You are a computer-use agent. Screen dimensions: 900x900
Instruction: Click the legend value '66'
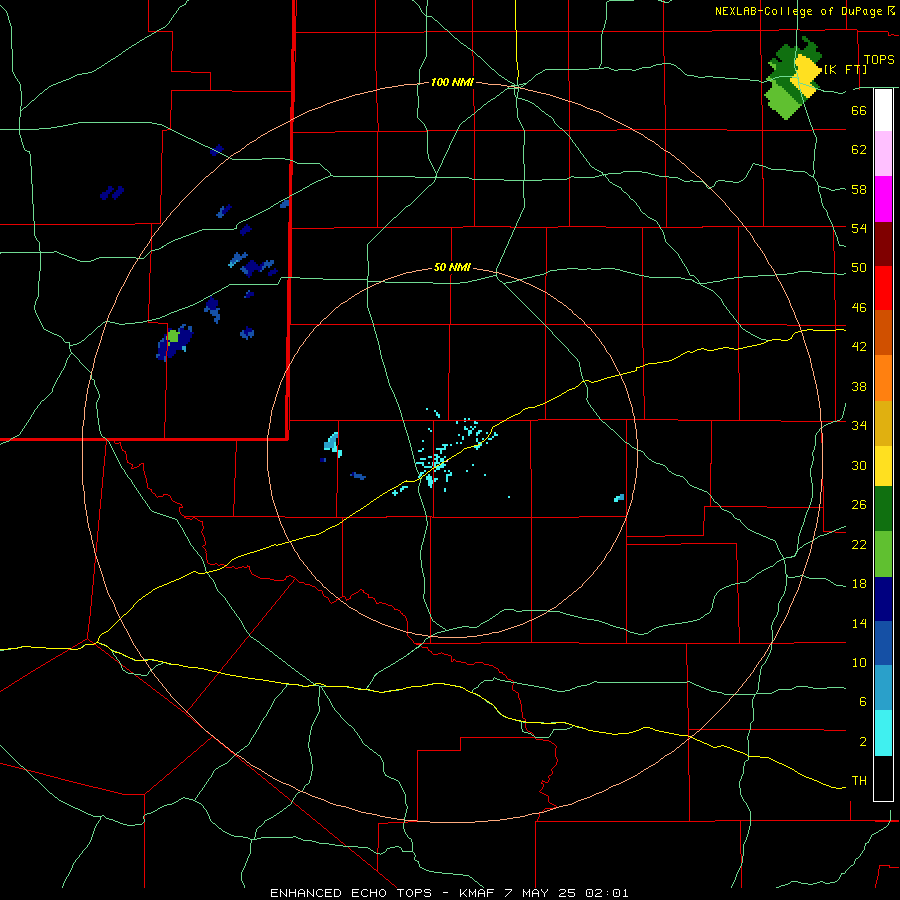click(859, 111)
